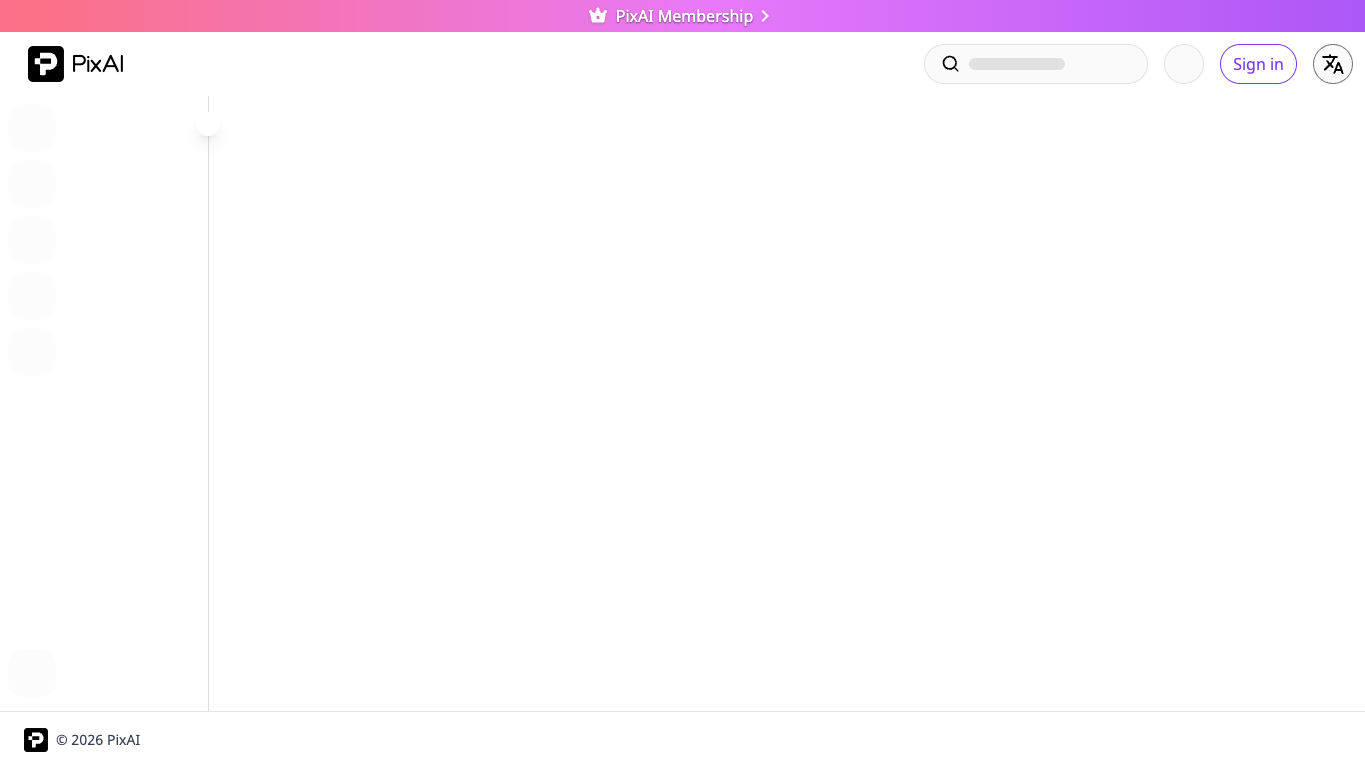Click the PixAI logo in the header
Viewport: 1365px width, 768px height.
[x=76, y=64]
